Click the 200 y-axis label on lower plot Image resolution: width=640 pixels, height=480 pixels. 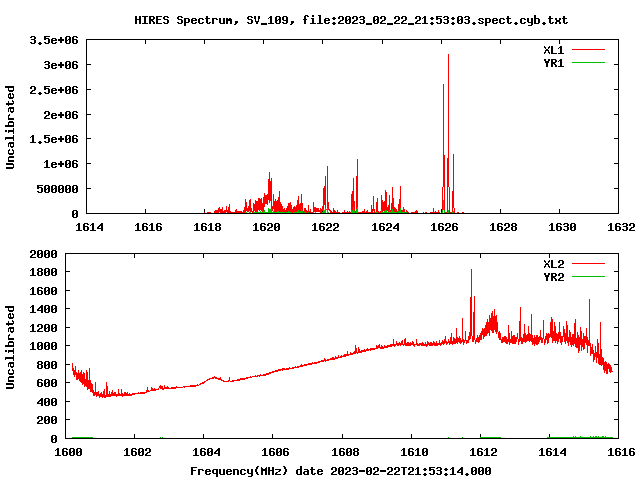pos(47,420)
